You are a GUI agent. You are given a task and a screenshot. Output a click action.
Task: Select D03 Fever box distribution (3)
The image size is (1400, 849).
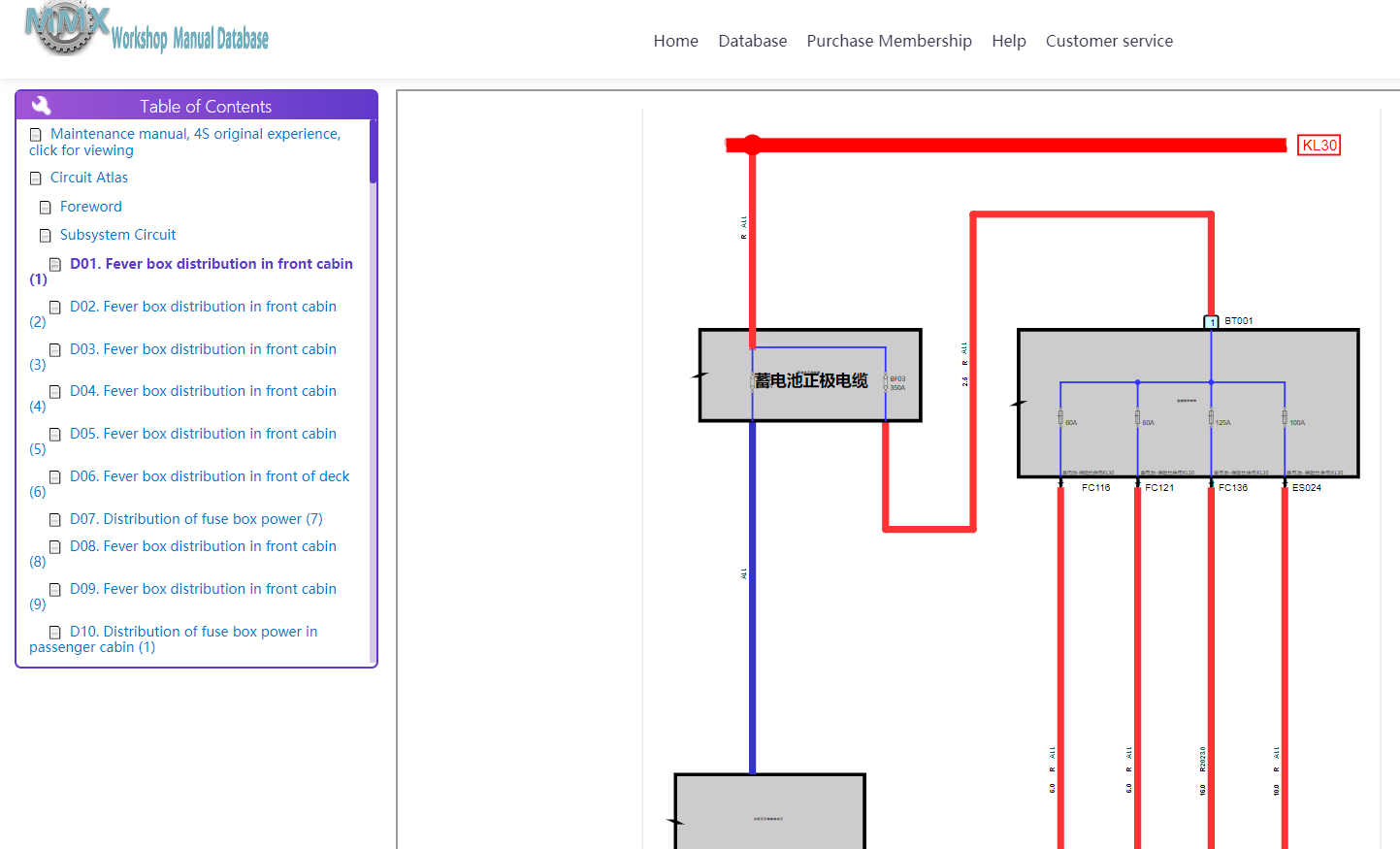point(183,357)
